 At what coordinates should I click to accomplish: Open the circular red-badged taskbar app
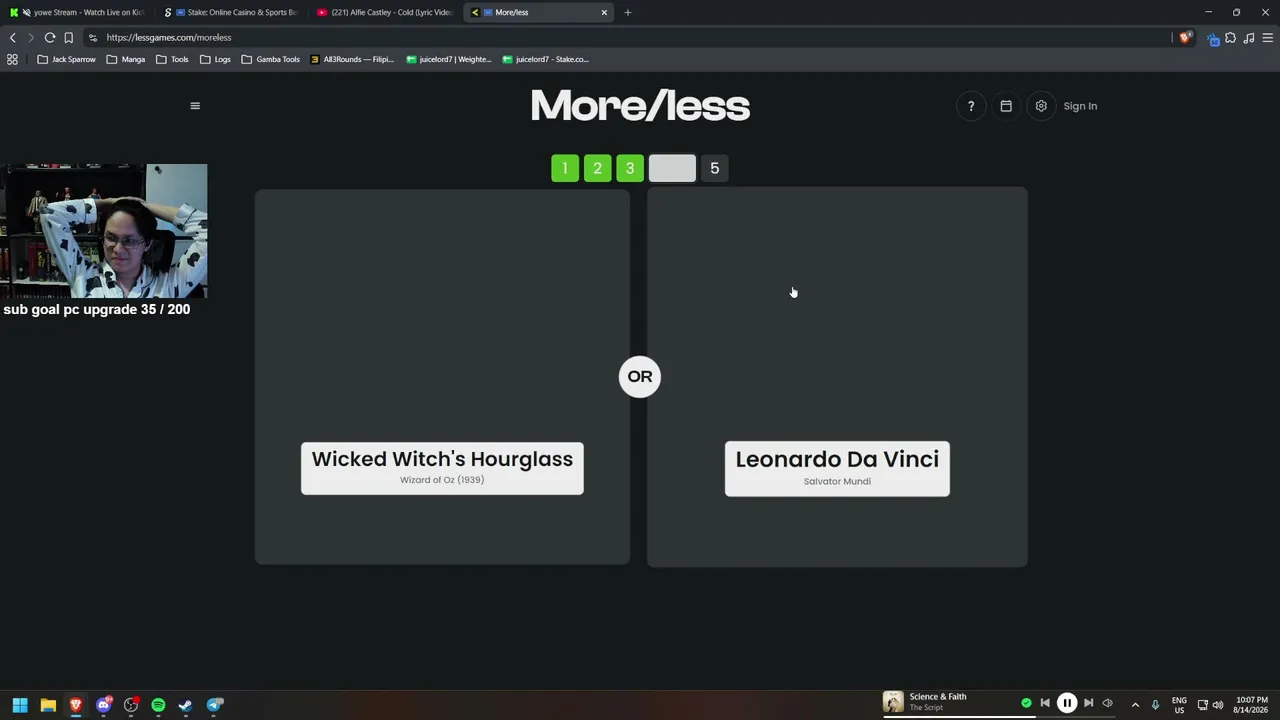tap(131, 705)
